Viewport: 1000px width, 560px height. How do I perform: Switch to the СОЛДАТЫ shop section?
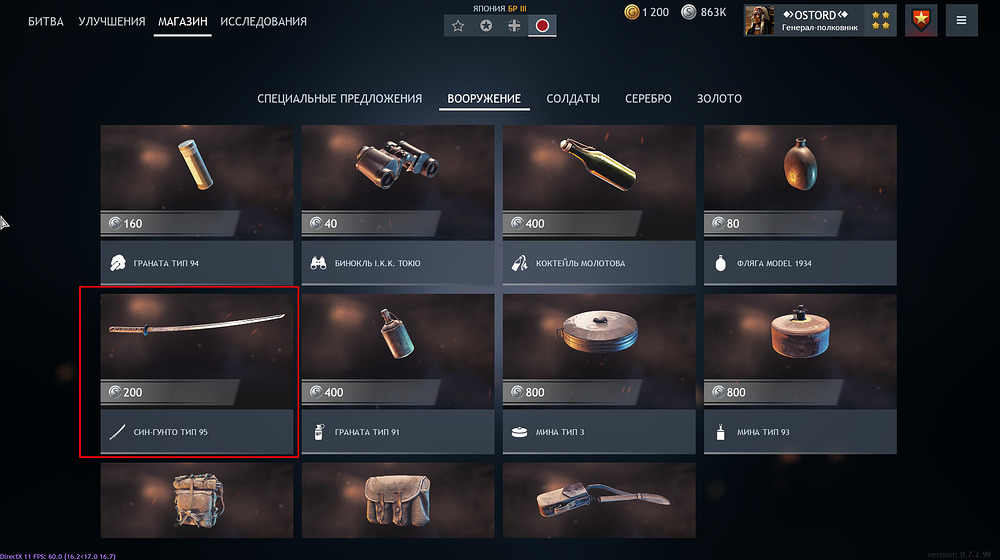pyautogui.click(x=573, y=99)
